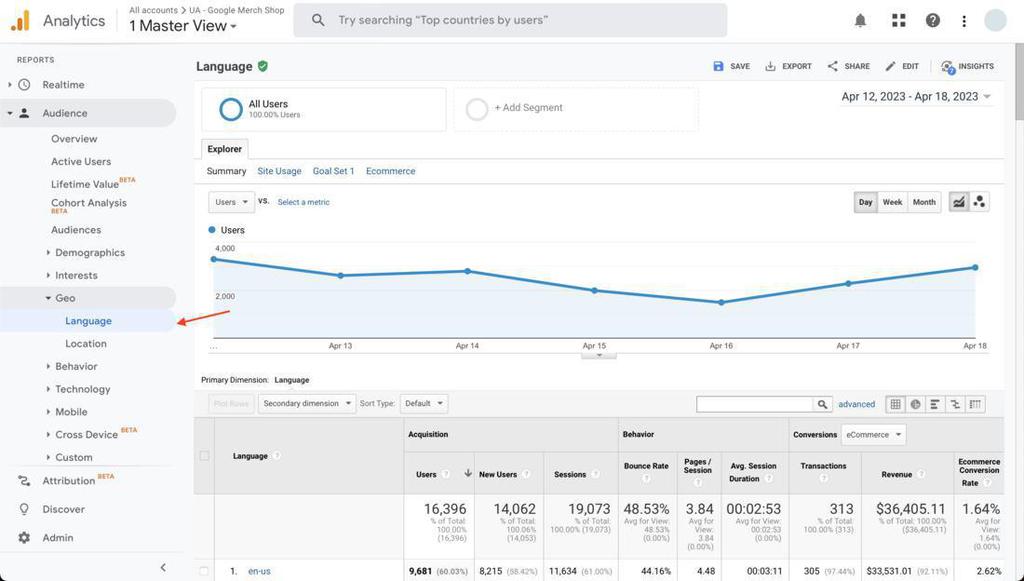Select the comparison view icon
The height and width of the screenshot is (581, 1024).
tap(955, 404)
